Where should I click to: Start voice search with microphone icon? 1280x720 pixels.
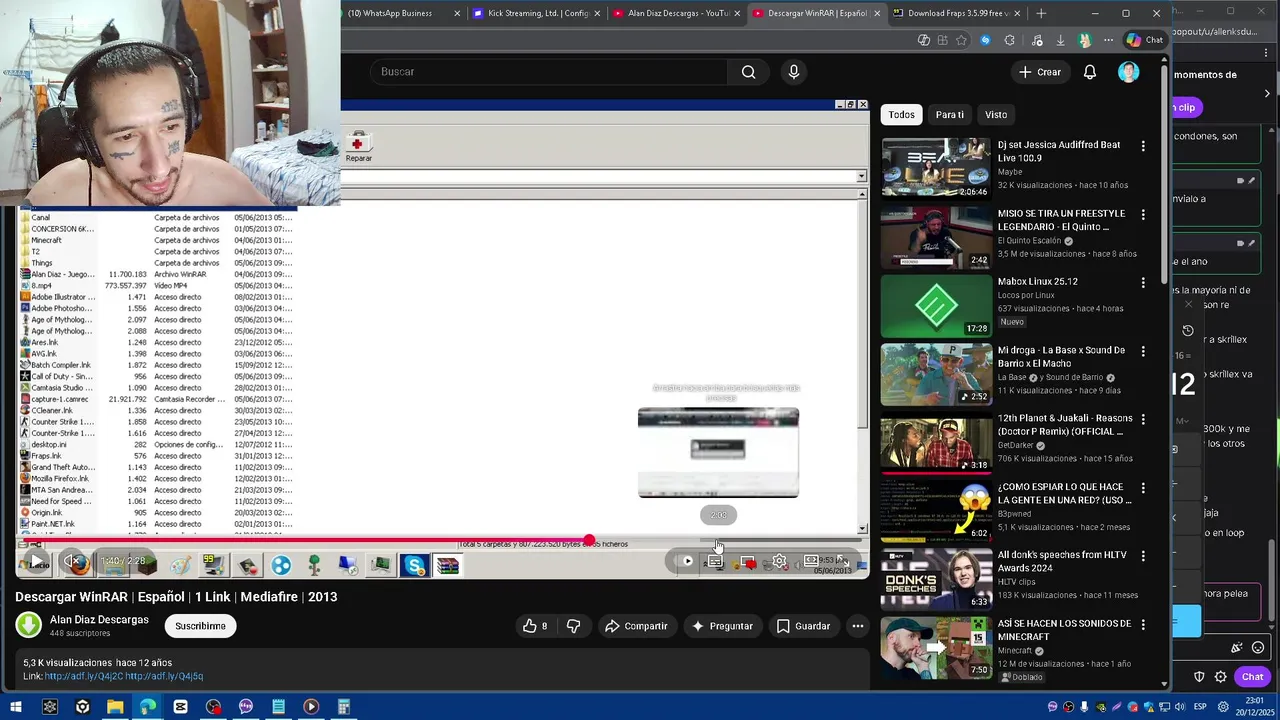pos(794,72)
